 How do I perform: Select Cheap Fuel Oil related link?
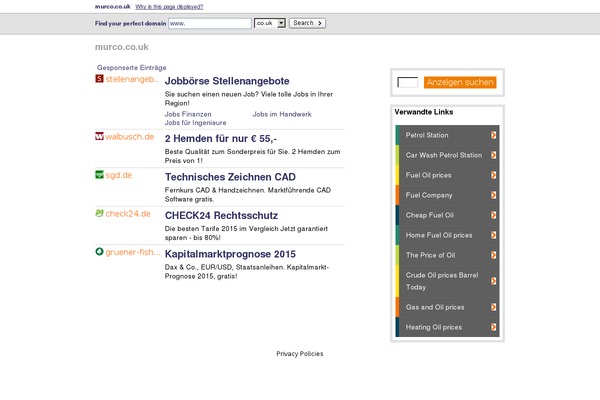coord(429,215)
